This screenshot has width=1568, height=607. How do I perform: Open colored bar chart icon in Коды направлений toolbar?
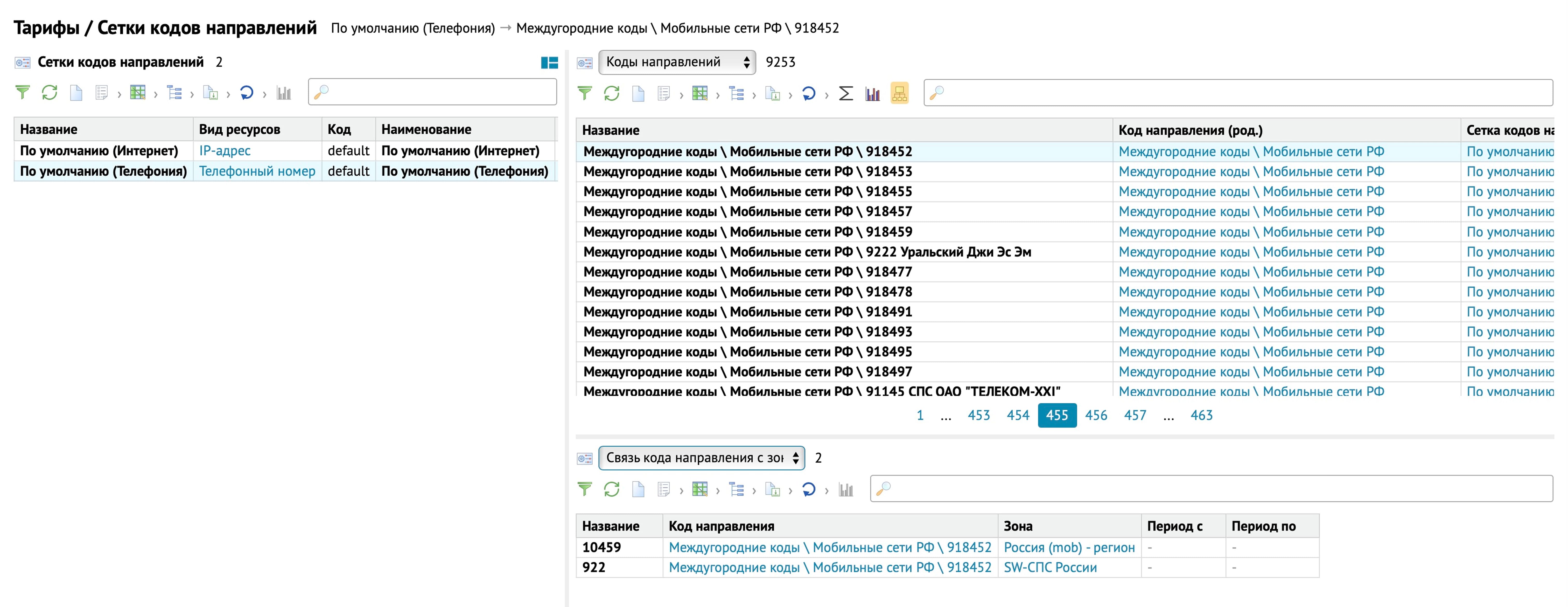[x=873, y=93]
